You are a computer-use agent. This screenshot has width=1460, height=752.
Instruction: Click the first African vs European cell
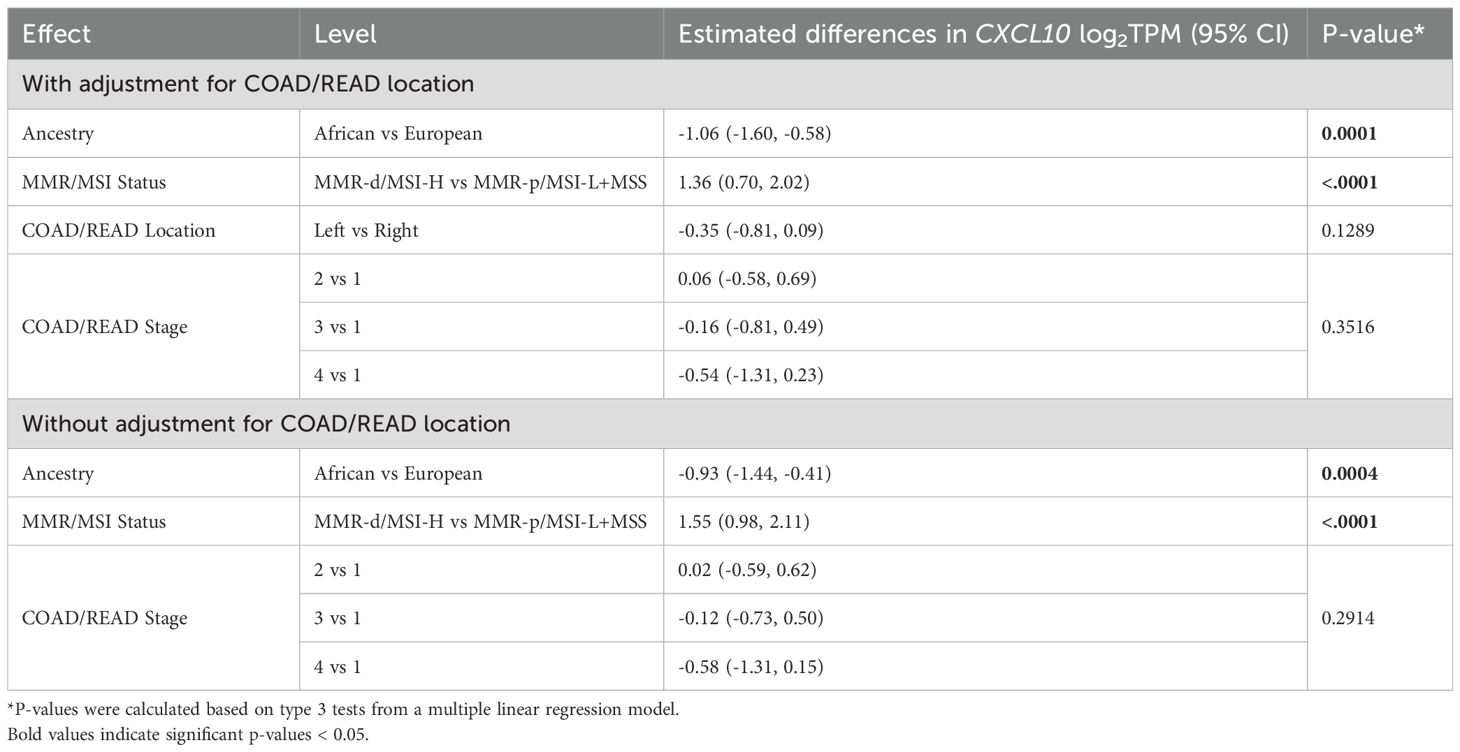398,133
